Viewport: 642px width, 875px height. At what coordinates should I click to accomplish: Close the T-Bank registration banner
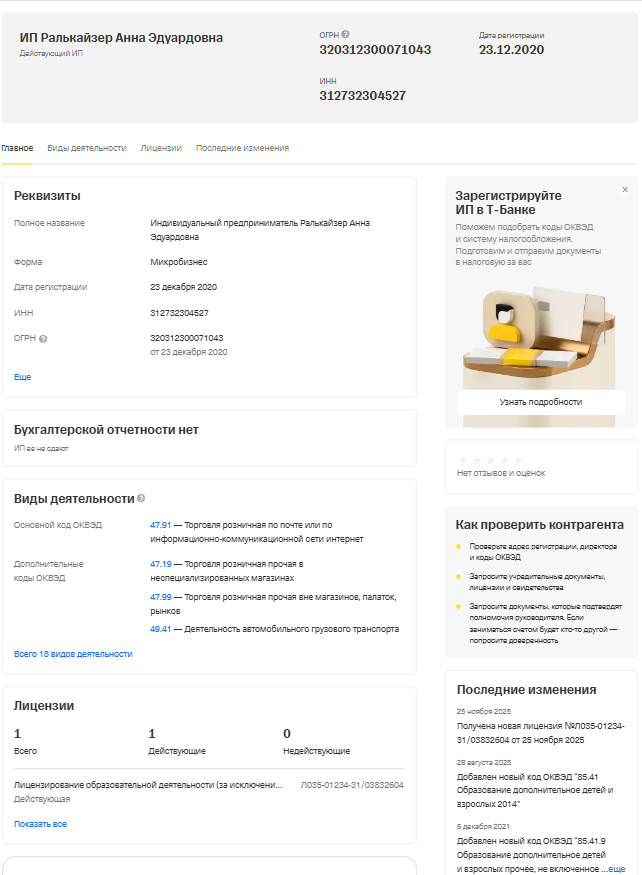point(625,190)
